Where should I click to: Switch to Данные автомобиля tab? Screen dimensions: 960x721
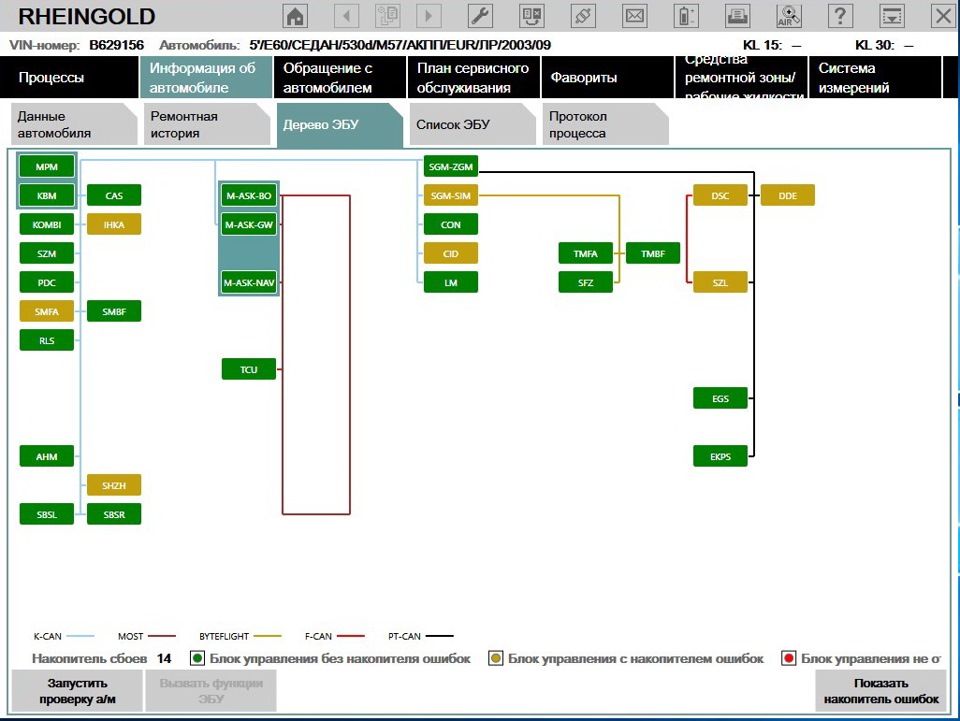[73, 124]
